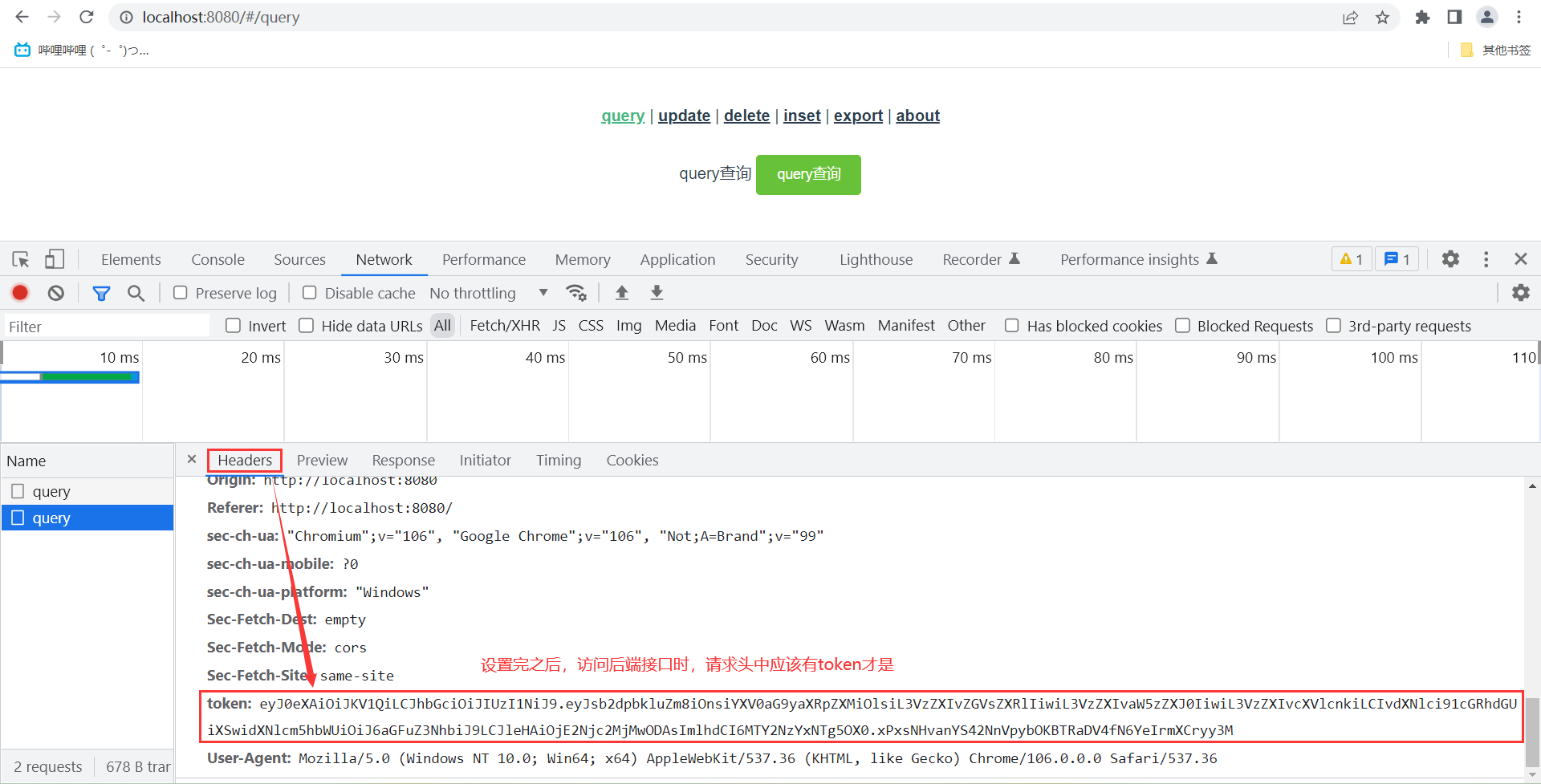Click the network Filter input field
Image resolution: width=1541 pixels, height=784 pixels.
point(106,326)
